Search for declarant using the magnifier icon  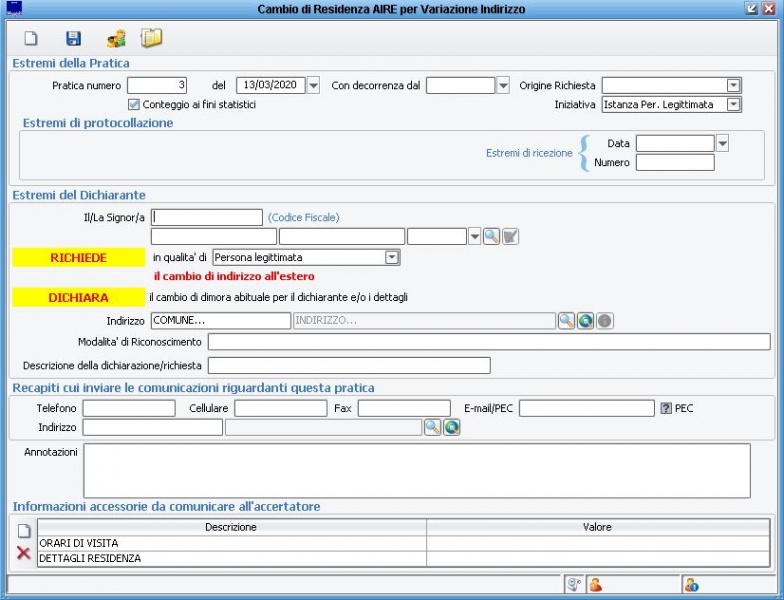coord(491,237)
